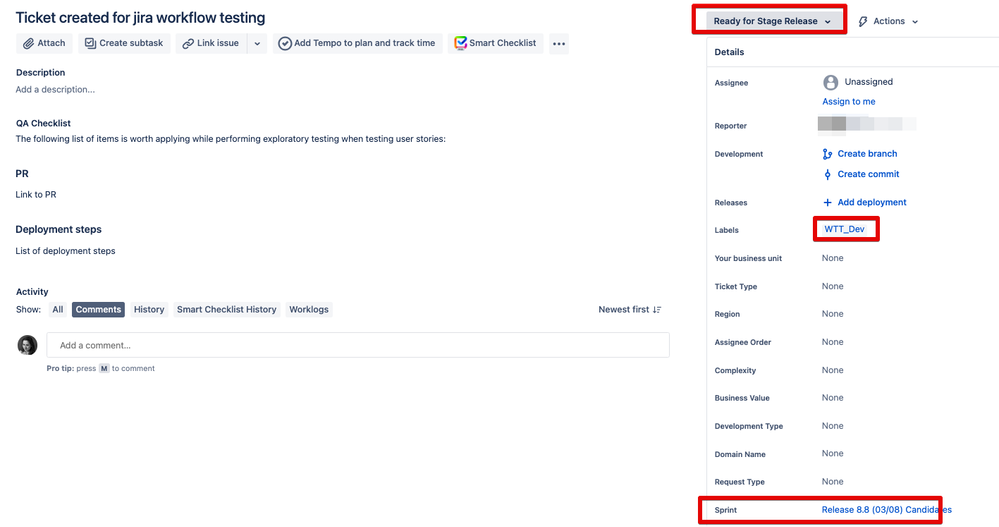Click the Region None value
999x527 pixels.
(832, 314)
